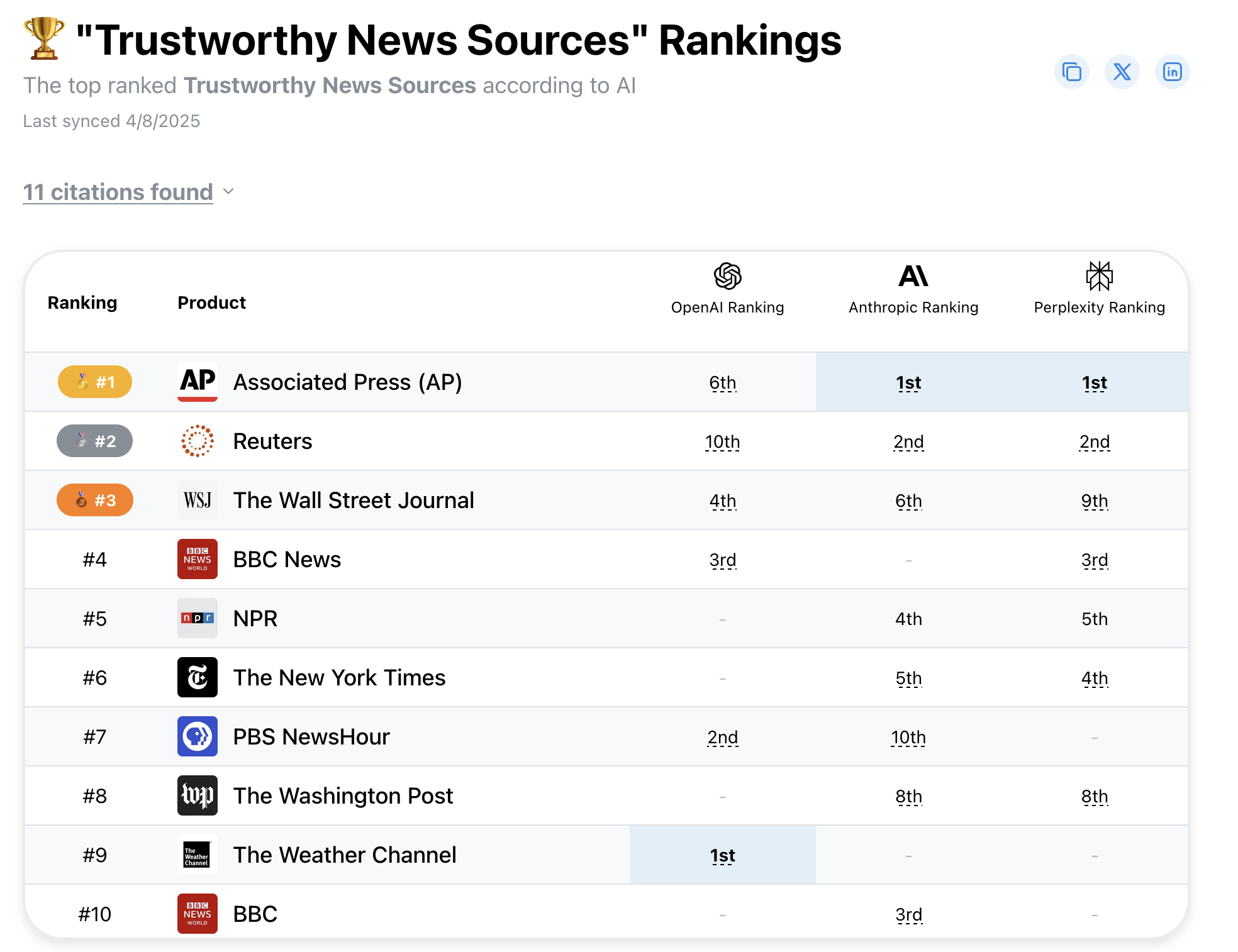Click The Wall Street Journal name
Screen dimensions: 1238x952
354,501
